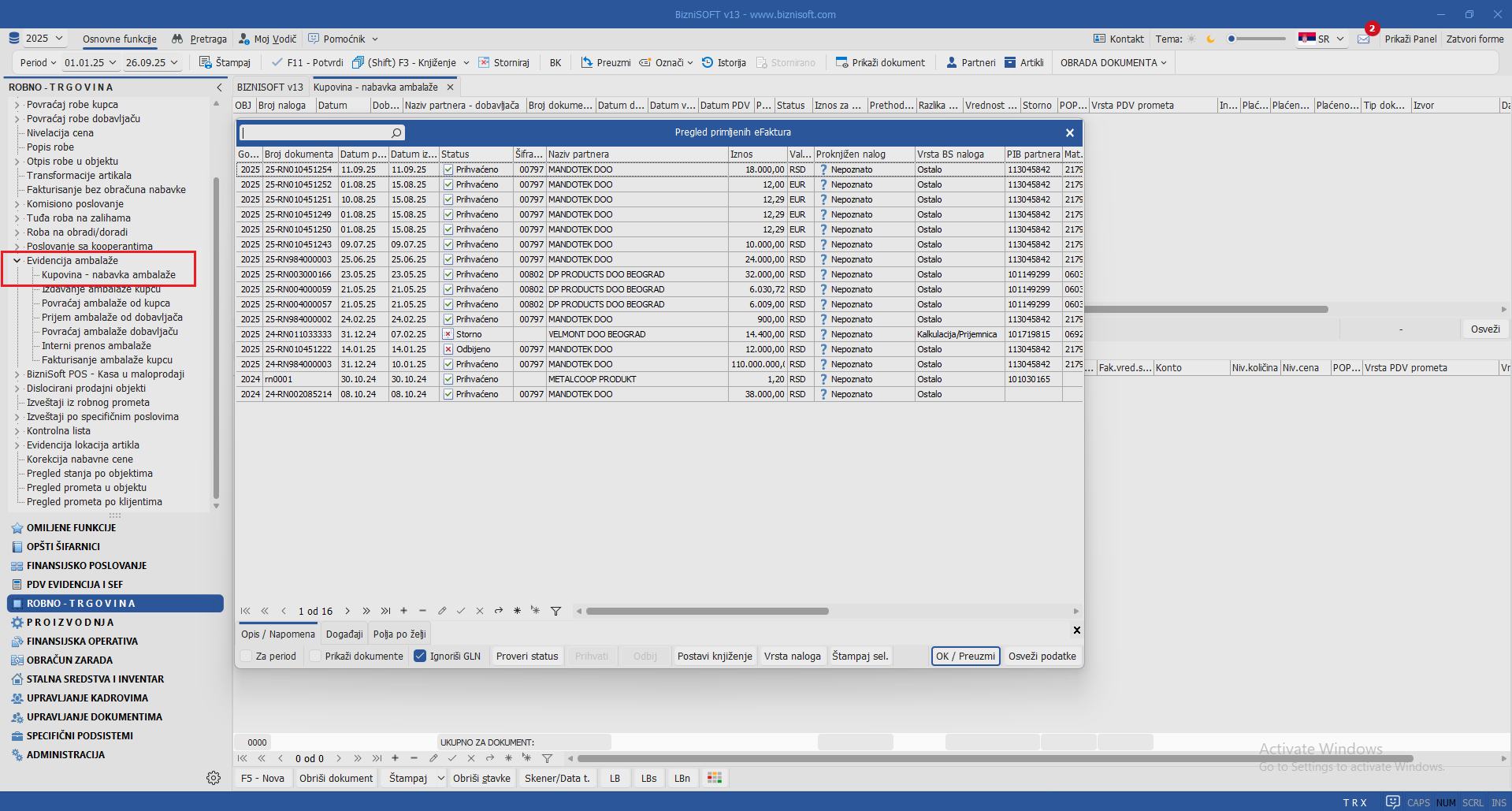
Task: Click the filter funnel in dialog navigator
Action: point(555,611)
